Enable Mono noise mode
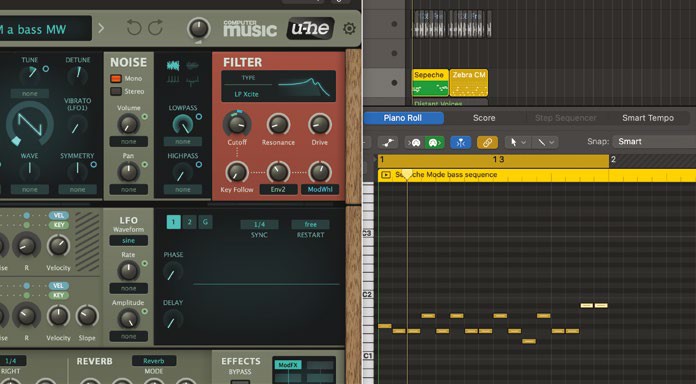 point(116,79)
